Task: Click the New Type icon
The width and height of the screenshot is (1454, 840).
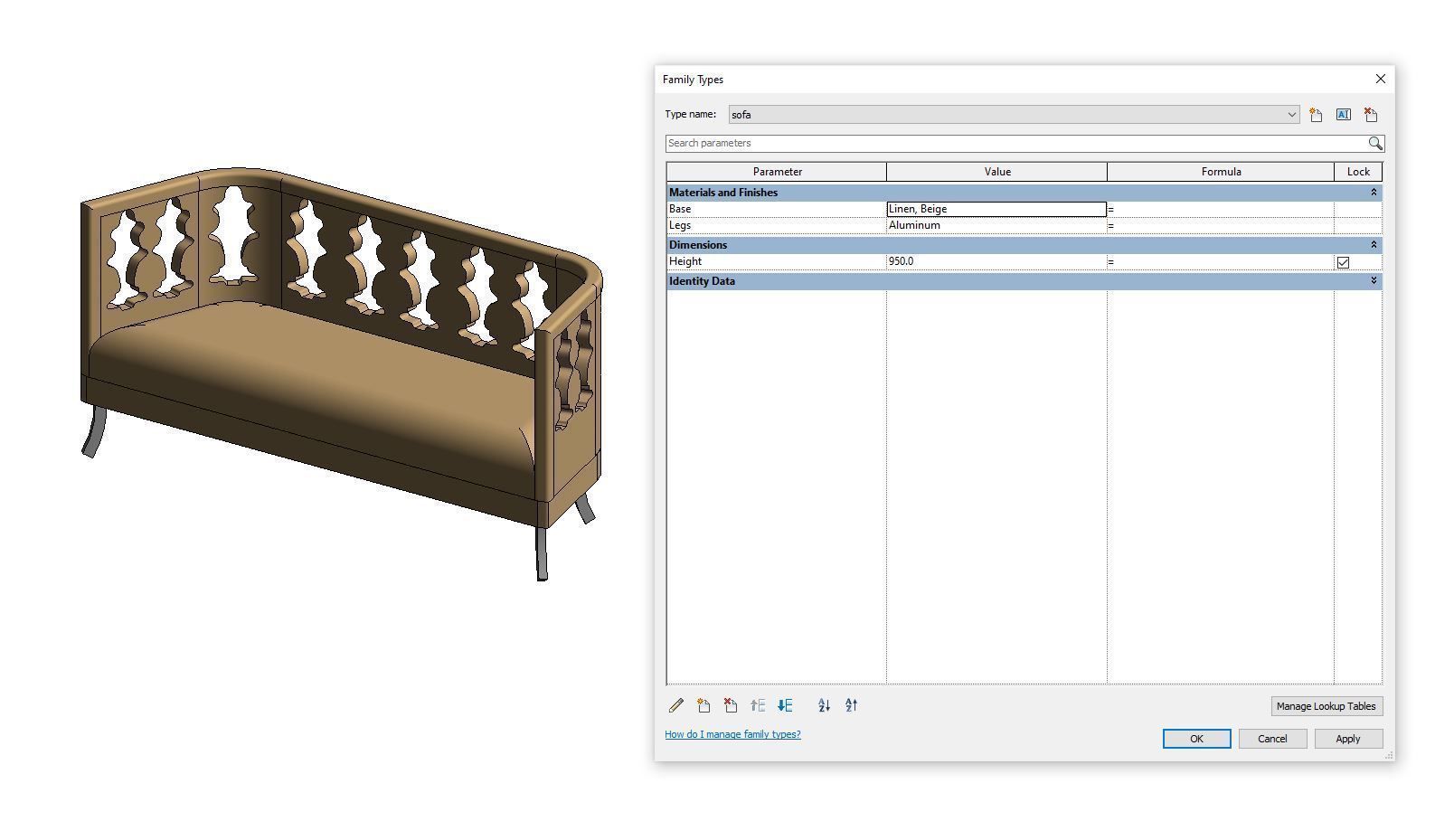Action: [1316, 114]
